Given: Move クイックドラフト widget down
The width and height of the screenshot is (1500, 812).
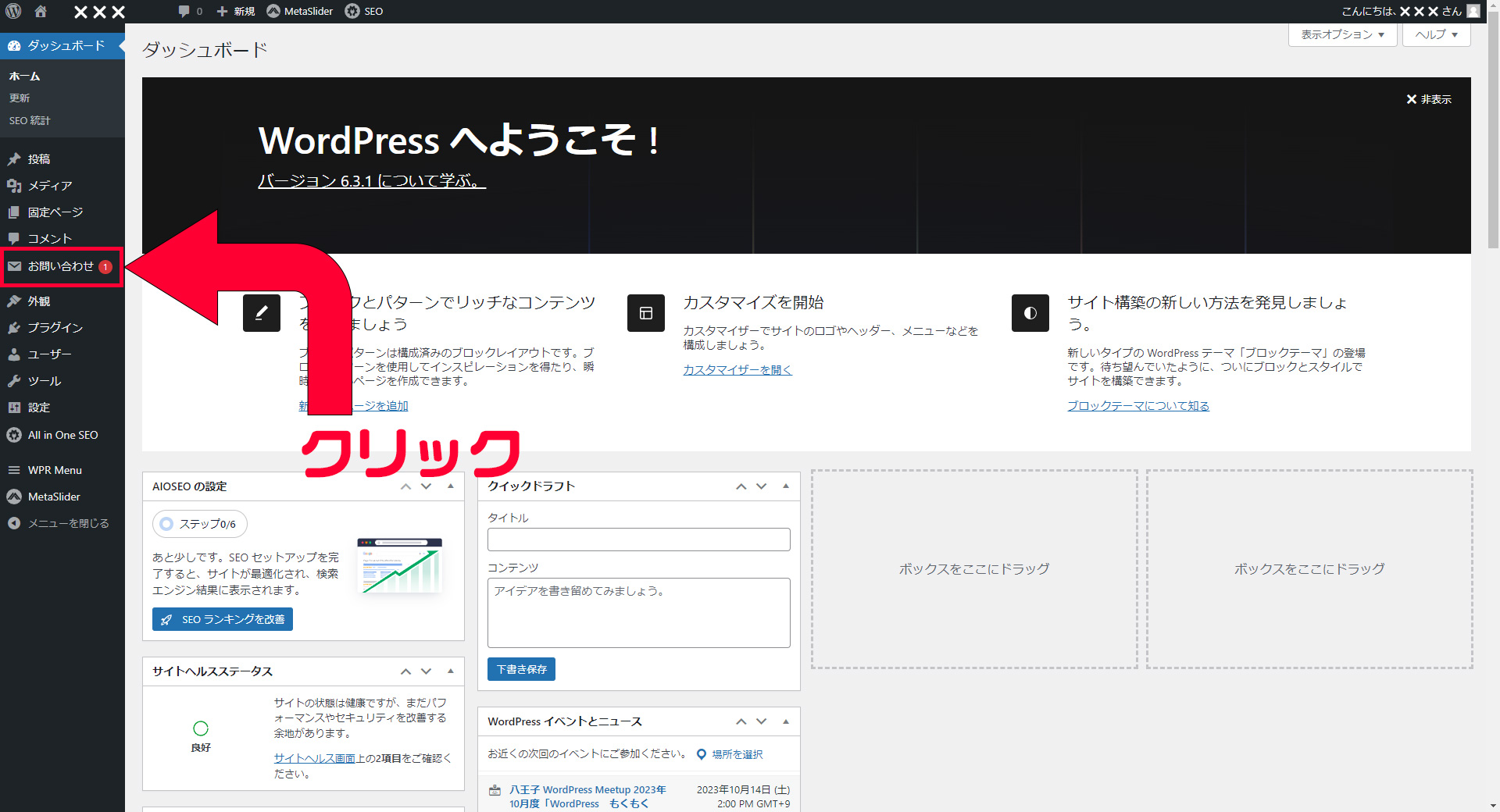Looking at the screenshot, I should pos(761,486).
